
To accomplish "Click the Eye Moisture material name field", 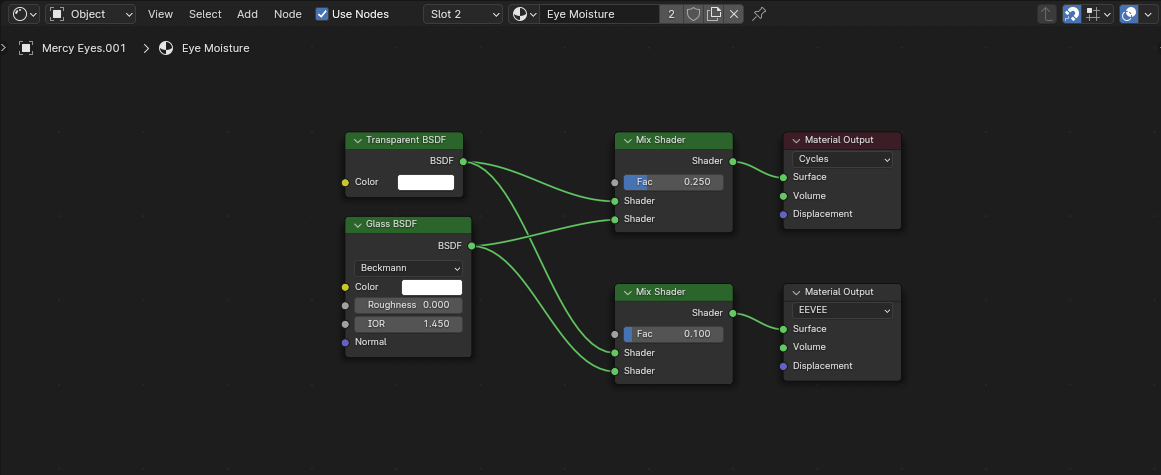I will pyautogui.click(x=599, y=13).
